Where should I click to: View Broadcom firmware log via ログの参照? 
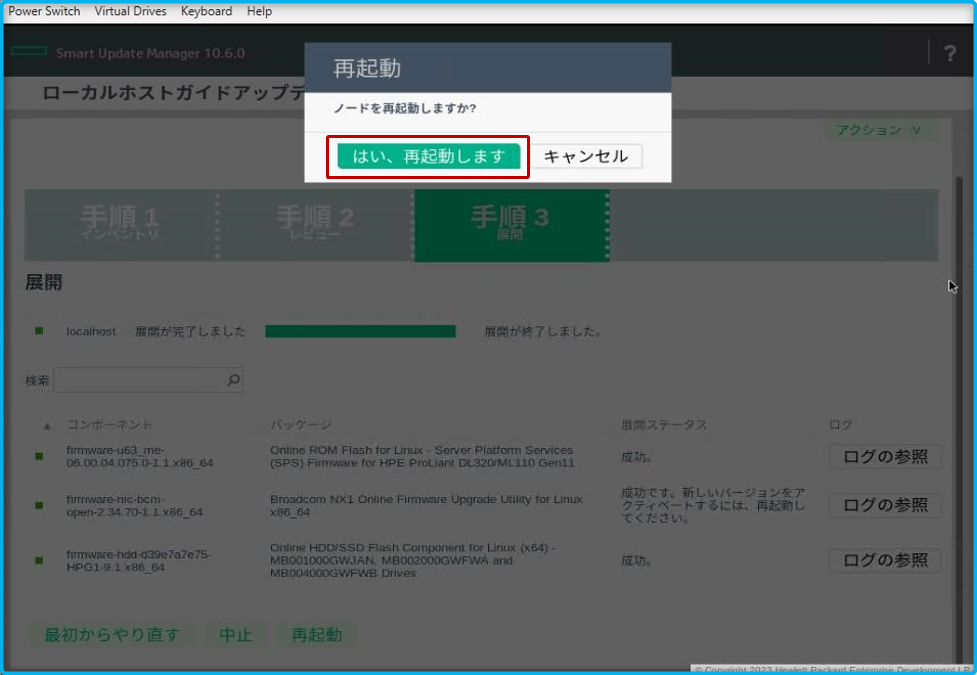pyautogui.click(x=884, y=505)
